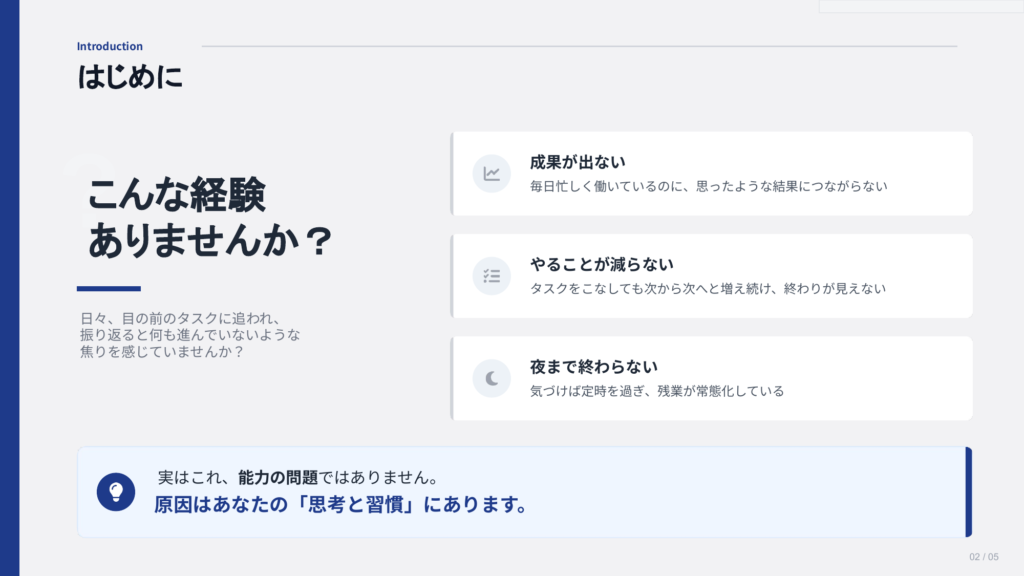Image resolution: width=1024 pixels, height=576 pixels.
Task: Click the checklist icon beside やることが減らない
Action: pyautogui.click(x=492, y=276)
